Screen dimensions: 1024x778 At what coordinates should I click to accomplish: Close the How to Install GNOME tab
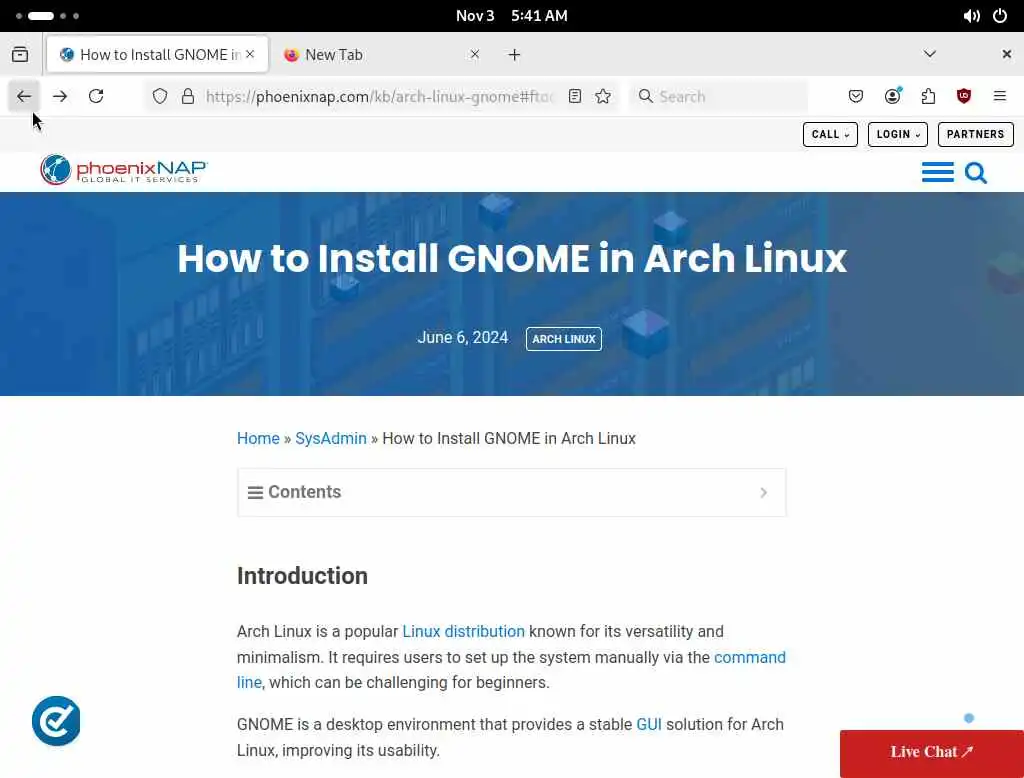pos(250,54)
